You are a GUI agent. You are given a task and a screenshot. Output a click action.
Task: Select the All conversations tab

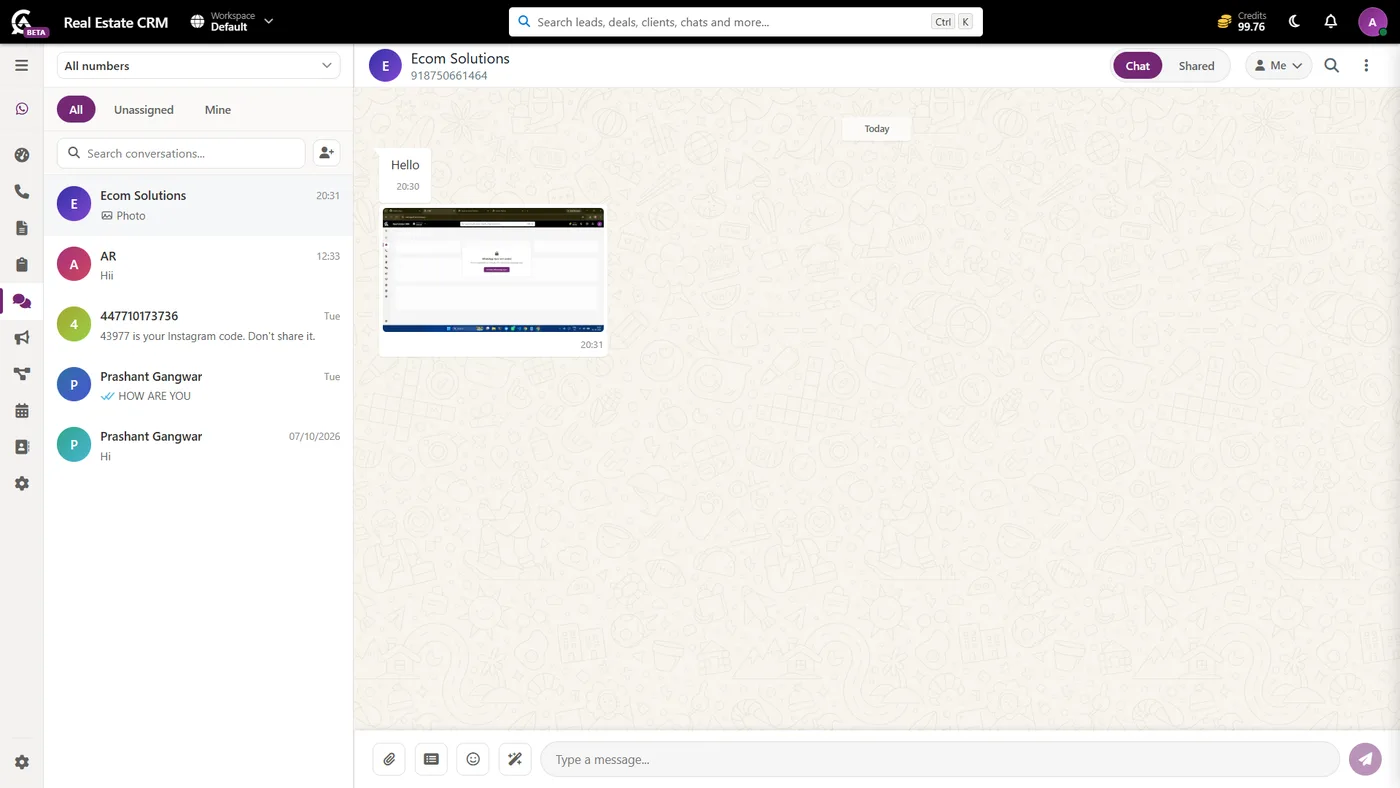76,110
